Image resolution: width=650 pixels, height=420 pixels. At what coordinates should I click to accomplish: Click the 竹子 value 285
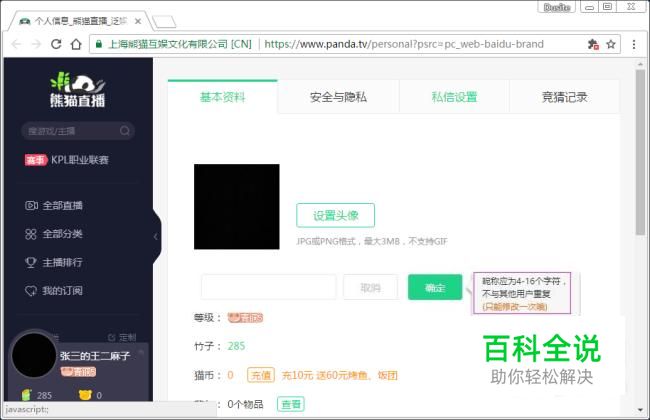tap(236, 346)
